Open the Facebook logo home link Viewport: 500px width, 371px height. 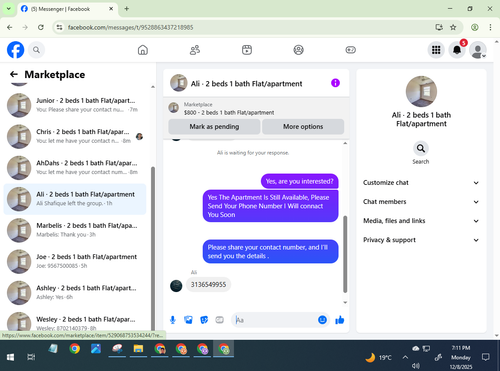tap(16, 50)
